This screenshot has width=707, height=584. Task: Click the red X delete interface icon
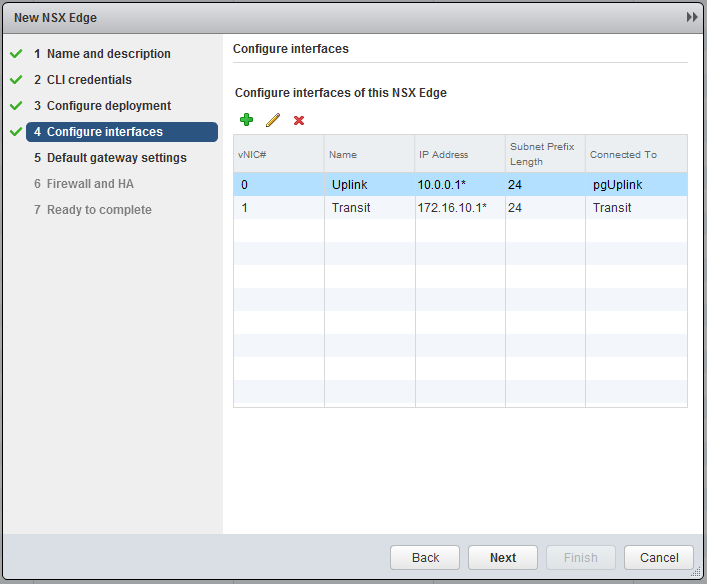(x=298, y=120)
